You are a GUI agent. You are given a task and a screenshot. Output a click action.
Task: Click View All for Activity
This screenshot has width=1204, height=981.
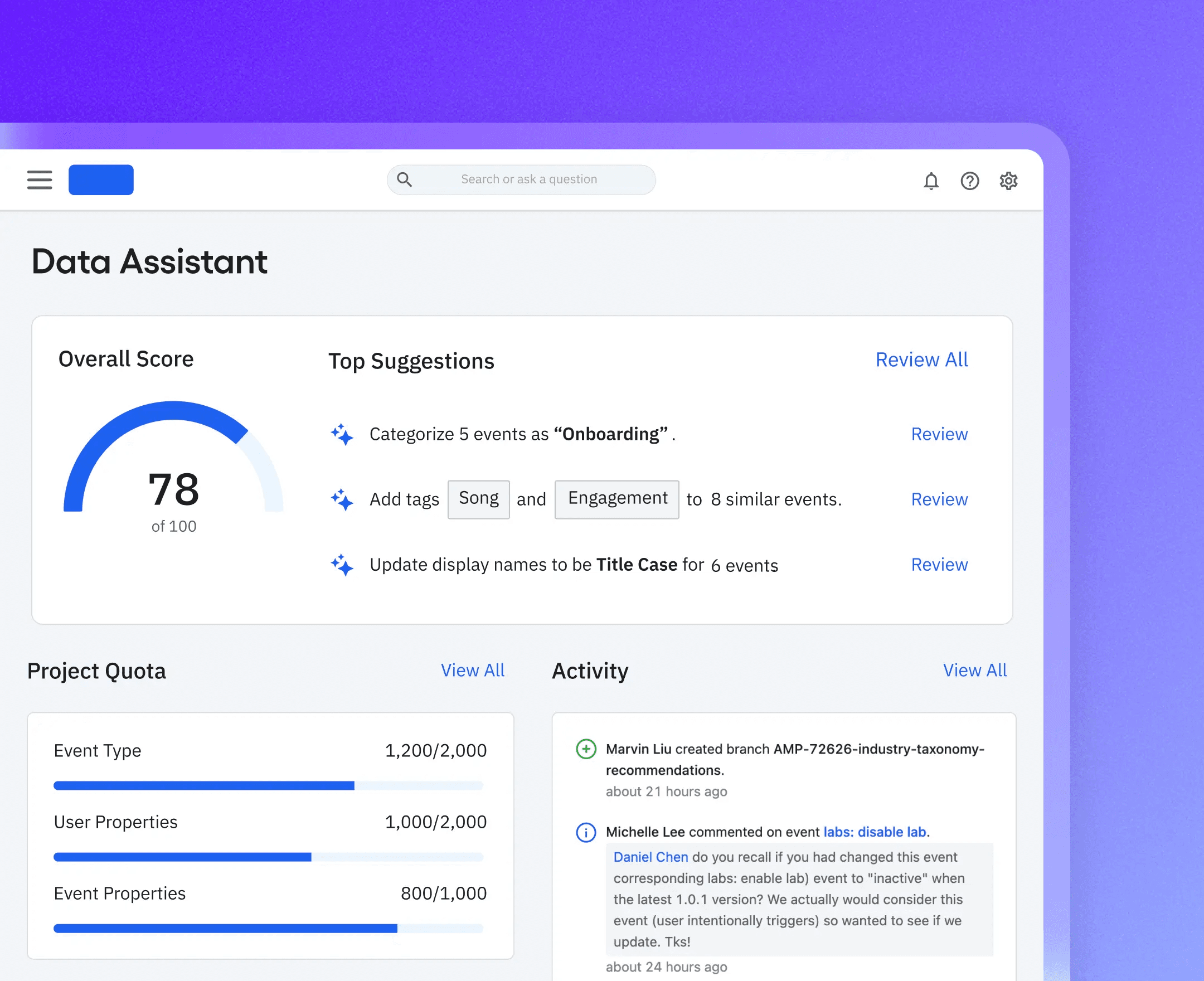pyautogui.click(x=974, y=670)
